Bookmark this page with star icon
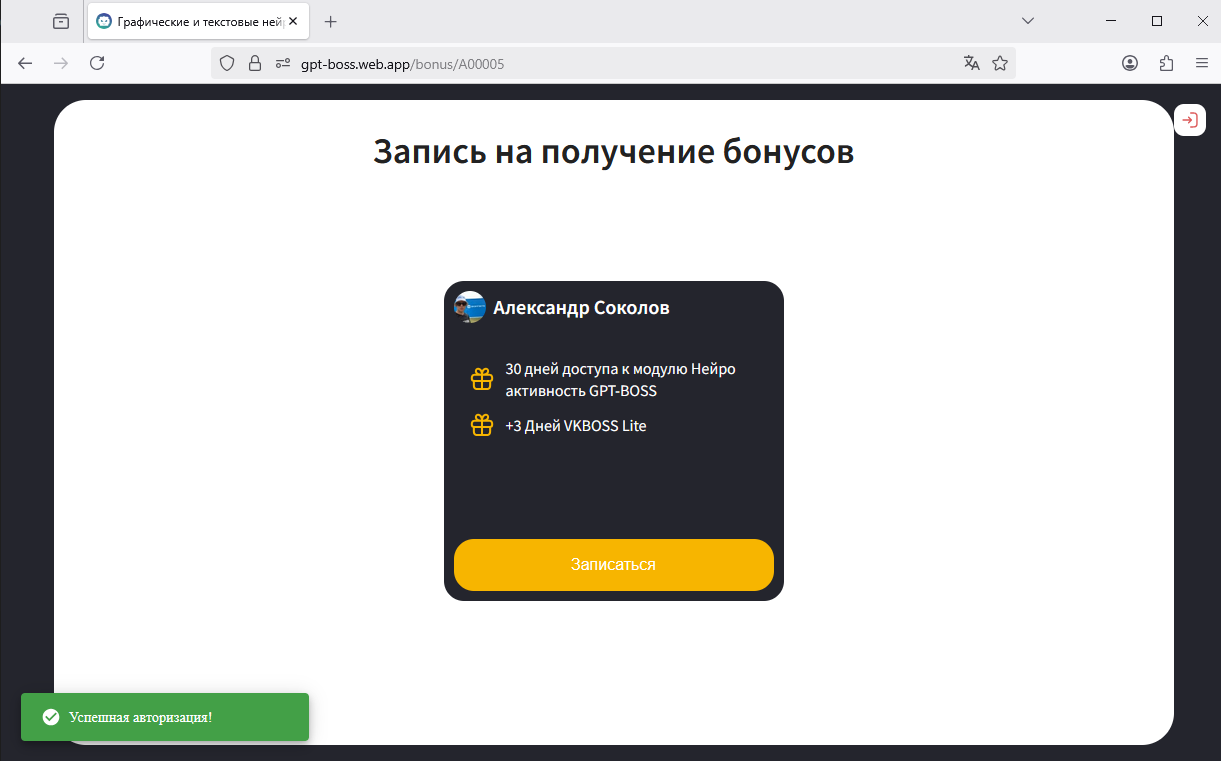Image resolution: width=1221 pixels, height=761 pixels. pyautogui.click(x=1000, y=63)
